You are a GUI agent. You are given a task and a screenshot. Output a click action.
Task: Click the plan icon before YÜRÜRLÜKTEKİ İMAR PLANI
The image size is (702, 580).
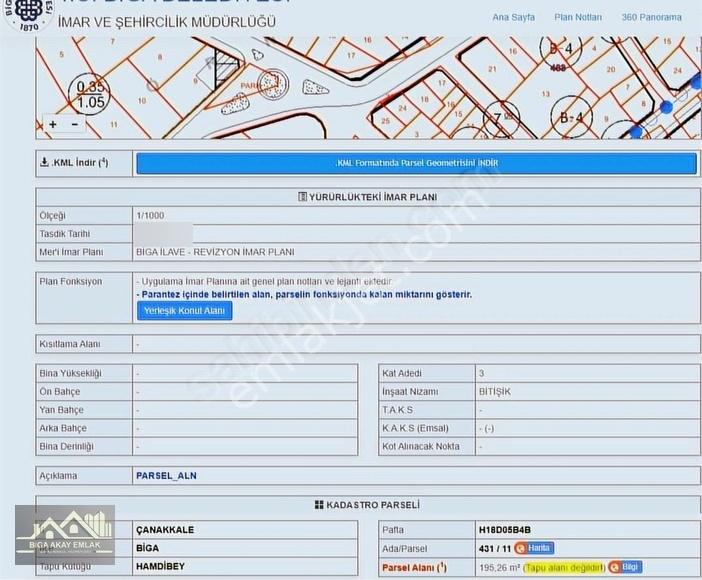tap(303, 197)
